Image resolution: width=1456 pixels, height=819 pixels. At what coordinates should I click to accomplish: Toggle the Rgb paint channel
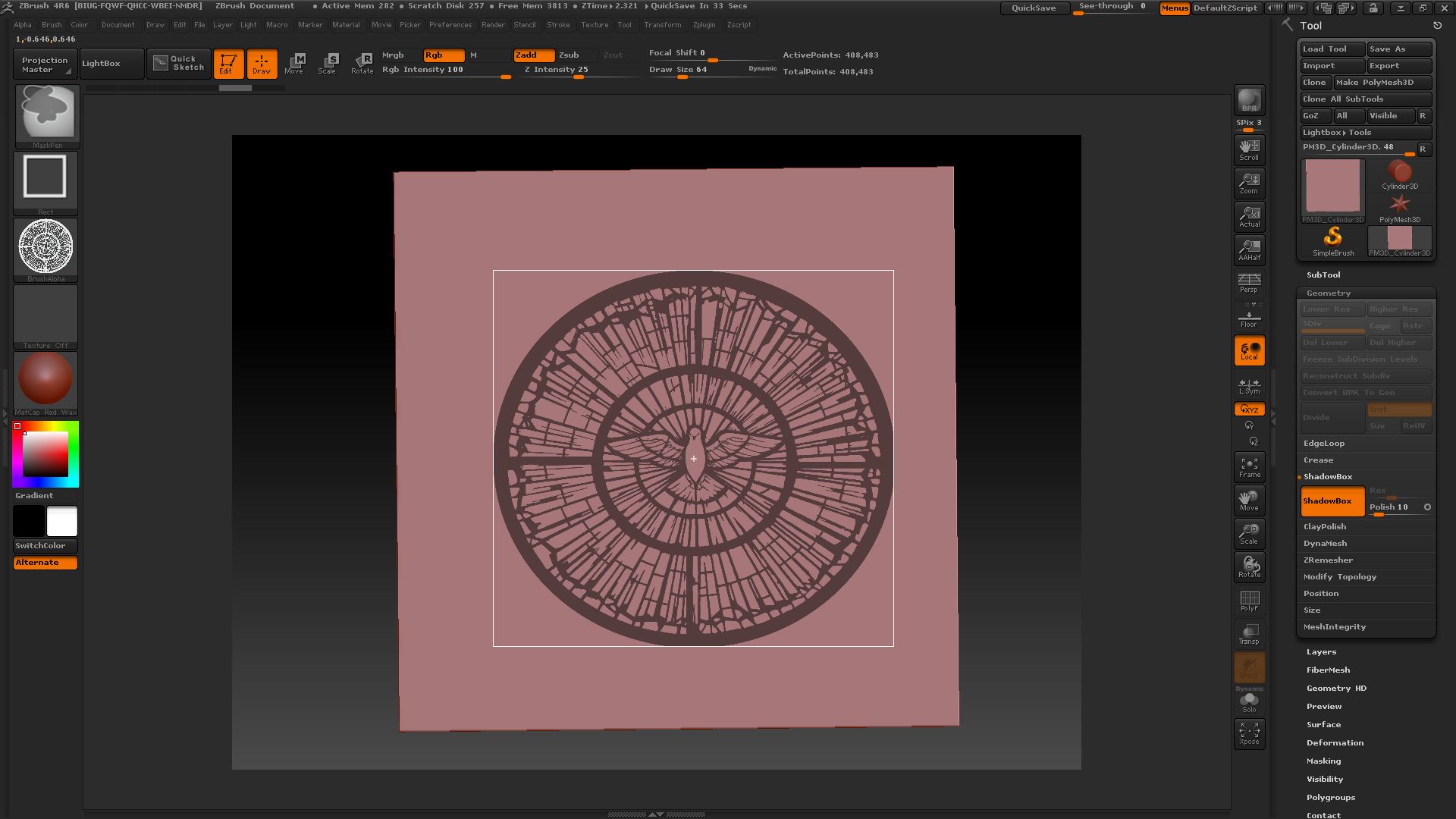coord(444,55)
